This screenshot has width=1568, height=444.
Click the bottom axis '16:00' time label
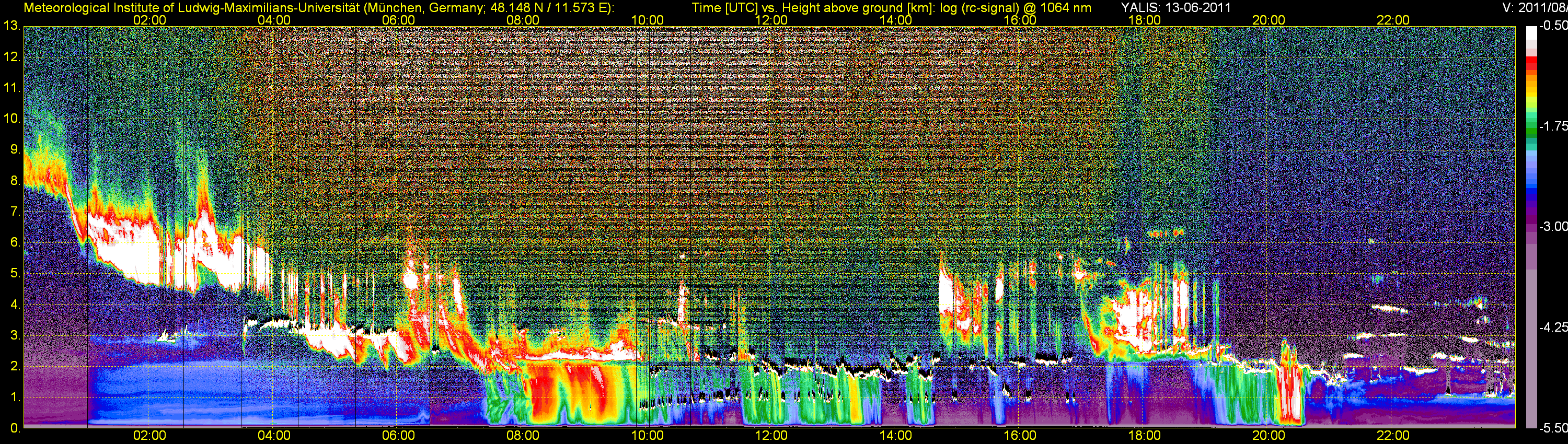(x=1020, y=436)
